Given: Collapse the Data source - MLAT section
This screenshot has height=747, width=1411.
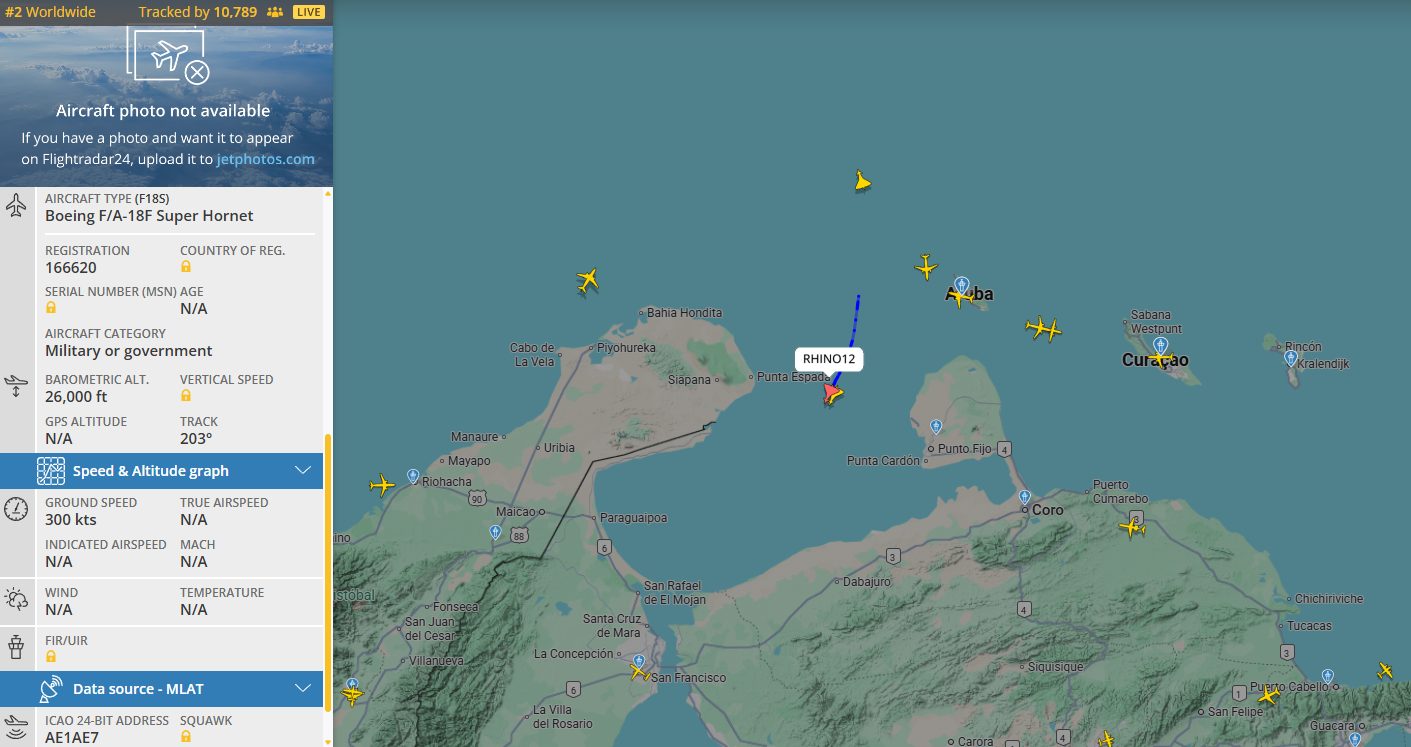Looking at the screenshot, I should click(161, 689).
